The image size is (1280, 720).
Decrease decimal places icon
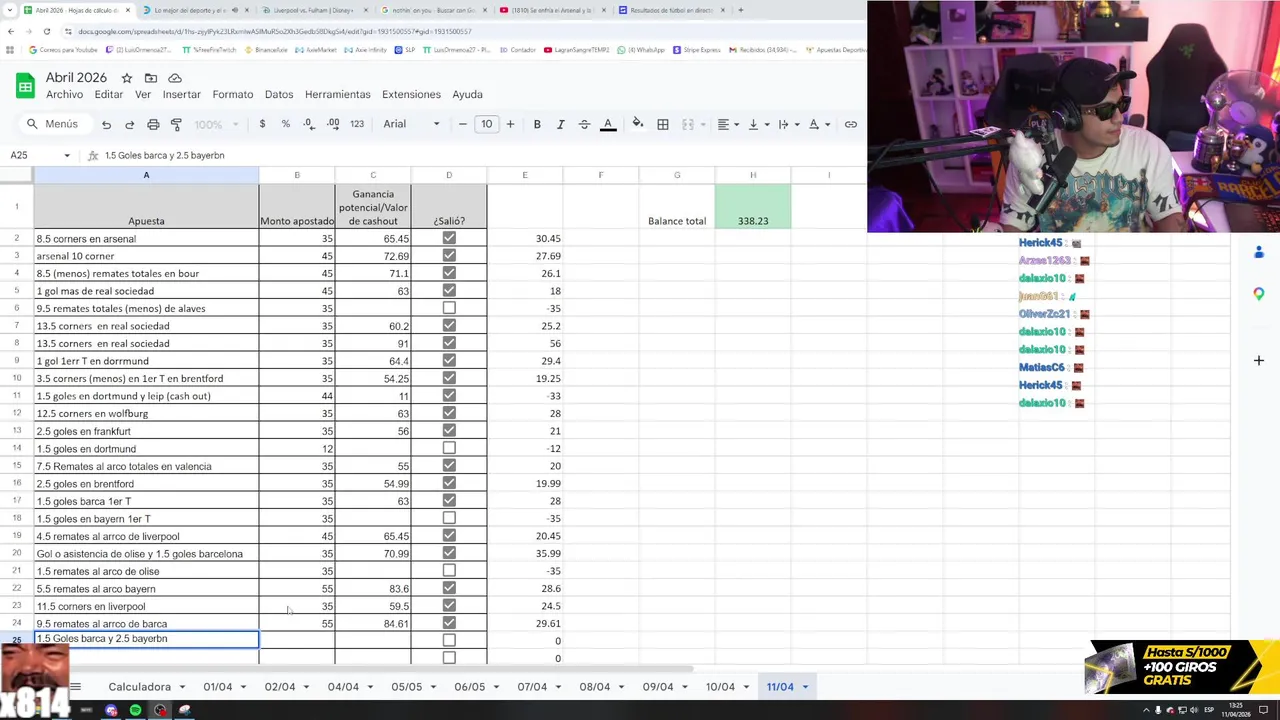[x=308, y=124]
